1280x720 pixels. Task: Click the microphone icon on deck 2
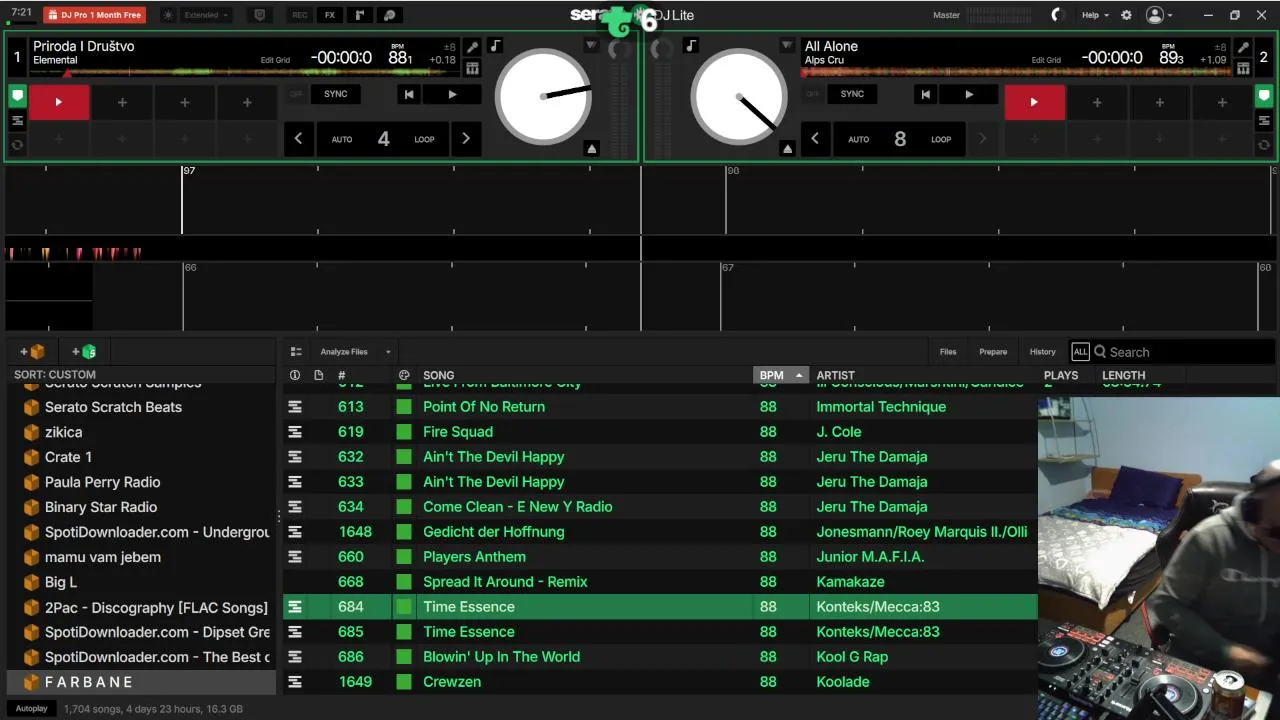coord(1243,47)
